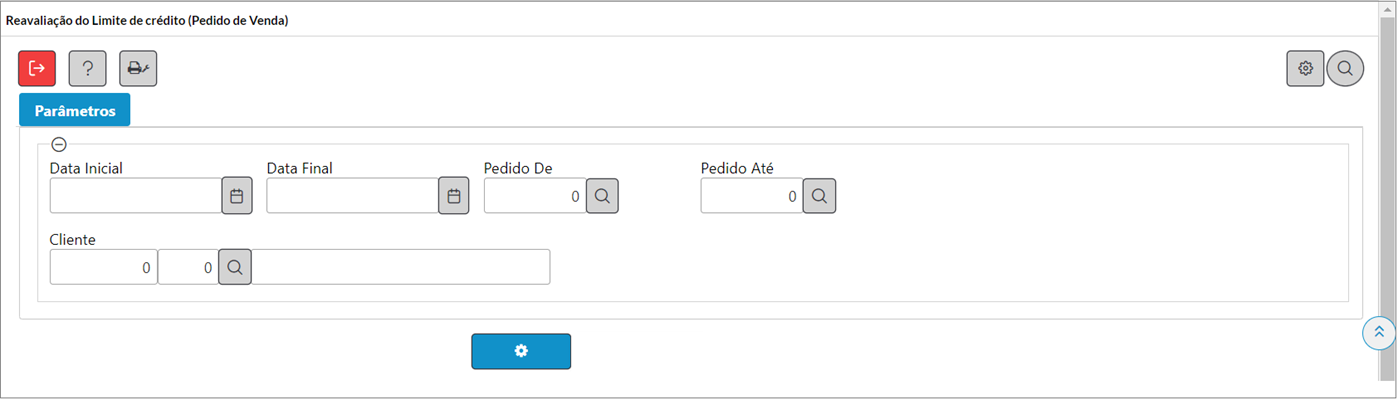Image resolution: width=1398 pixels, height=400 pixels.
Task: Focus the Data Inicial date field
Action: coord(136,196)
